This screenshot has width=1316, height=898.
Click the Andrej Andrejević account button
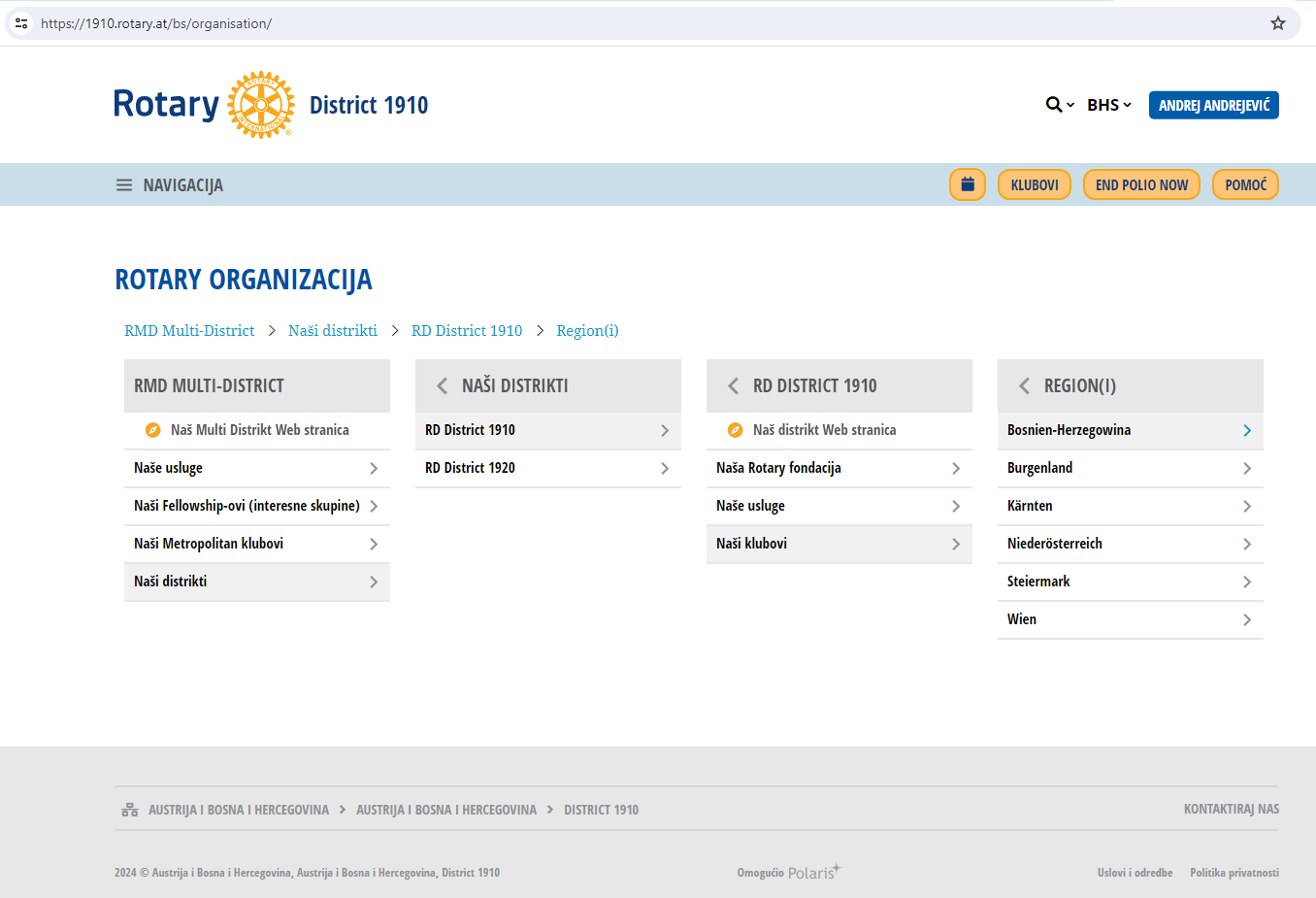click(x=1213, y=105)
